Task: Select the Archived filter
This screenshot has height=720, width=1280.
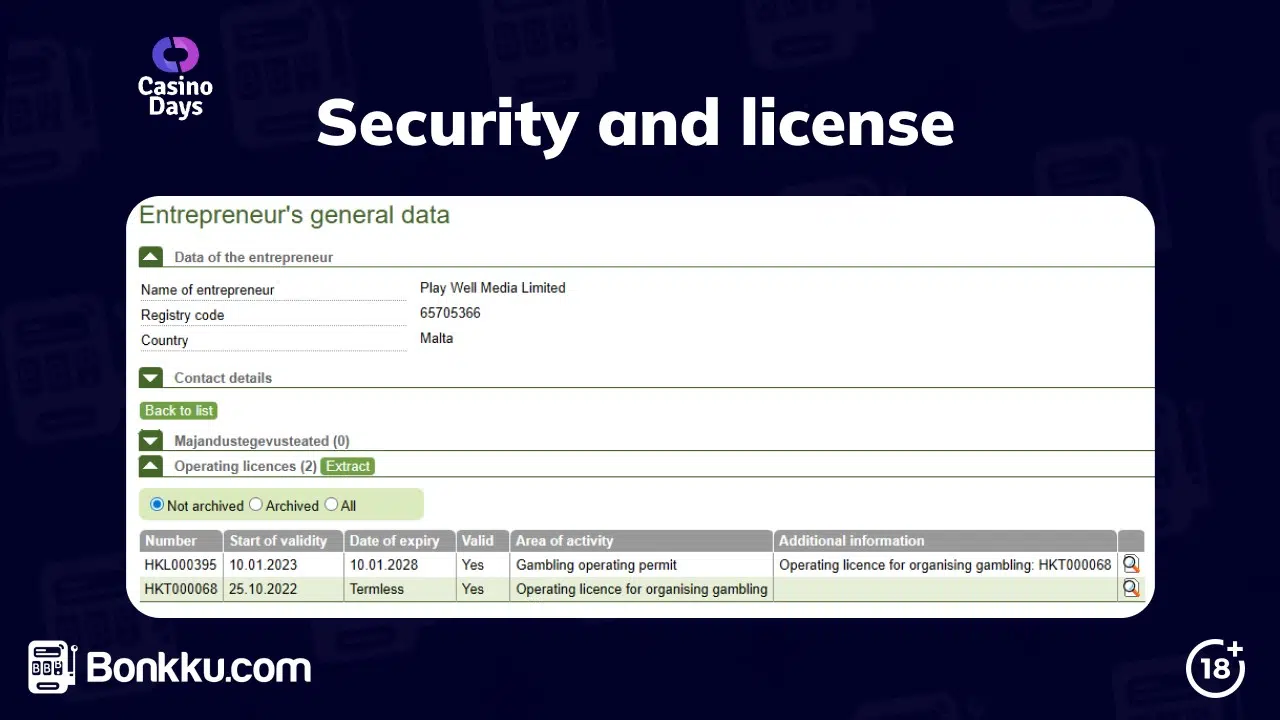Action: (x=256, y=505)
